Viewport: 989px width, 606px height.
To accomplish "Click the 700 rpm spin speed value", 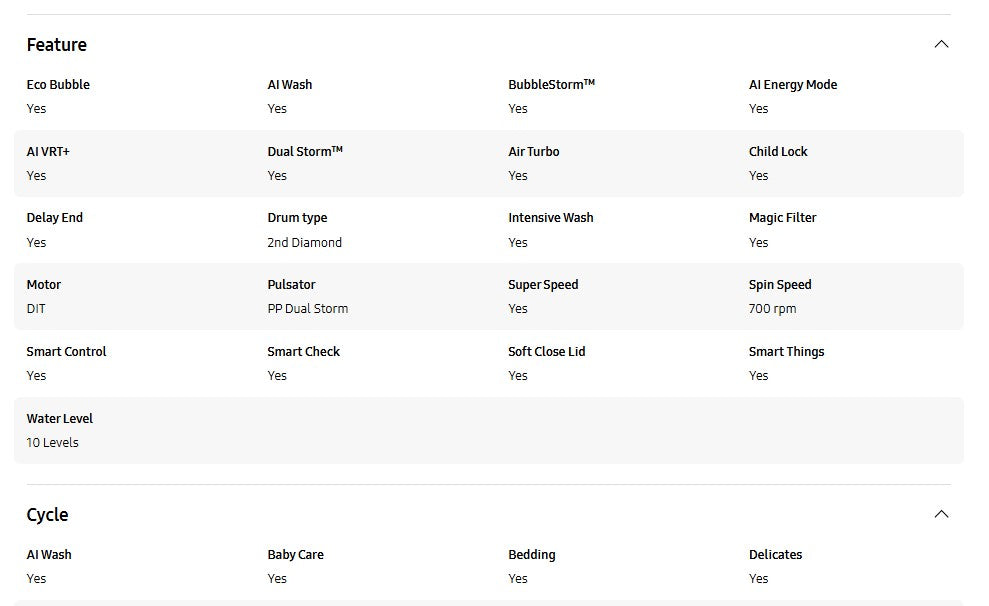I will [773, 309].
